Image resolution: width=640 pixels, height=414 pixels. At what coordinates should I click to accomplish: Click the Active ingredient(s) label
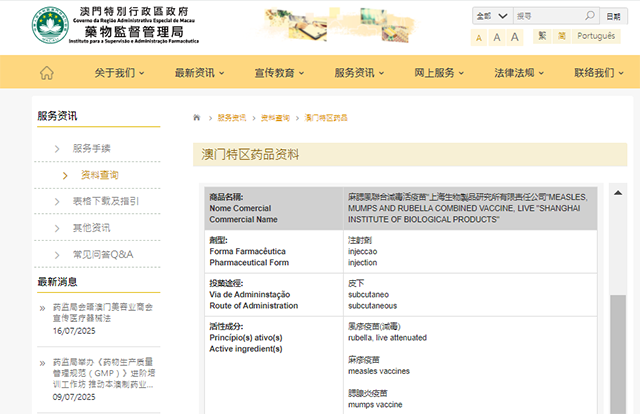point(246,349)
